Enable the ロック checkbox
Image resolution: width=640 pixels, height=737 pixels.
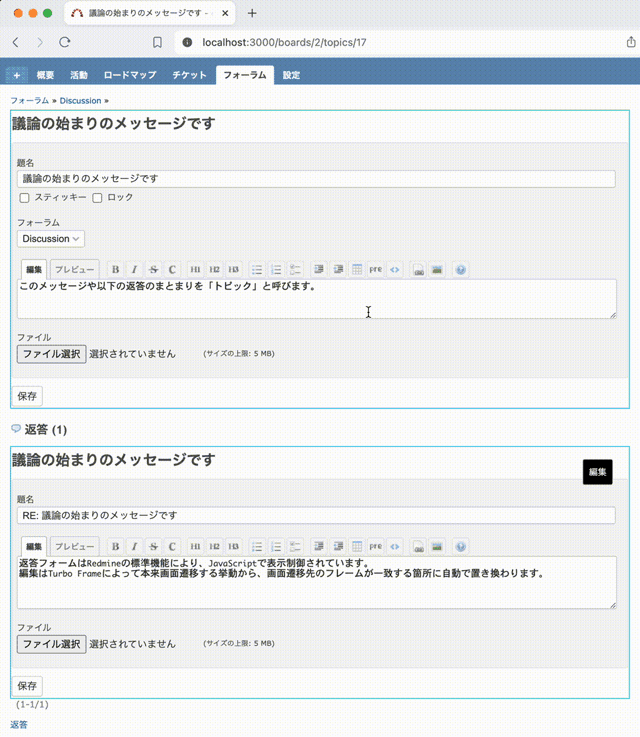[97, 198]
